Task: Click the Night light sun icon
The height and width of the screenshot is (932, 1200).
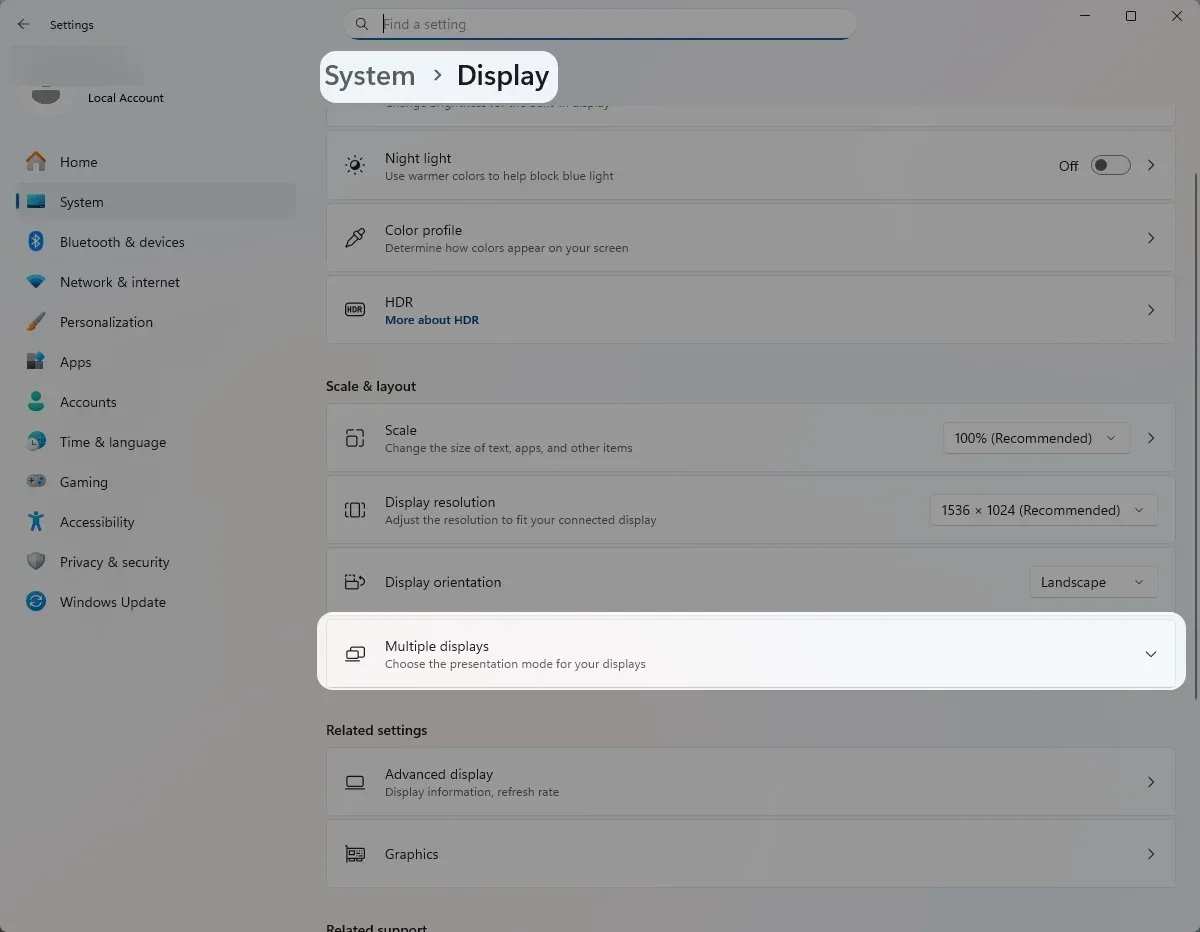Action: click(355, 165)
